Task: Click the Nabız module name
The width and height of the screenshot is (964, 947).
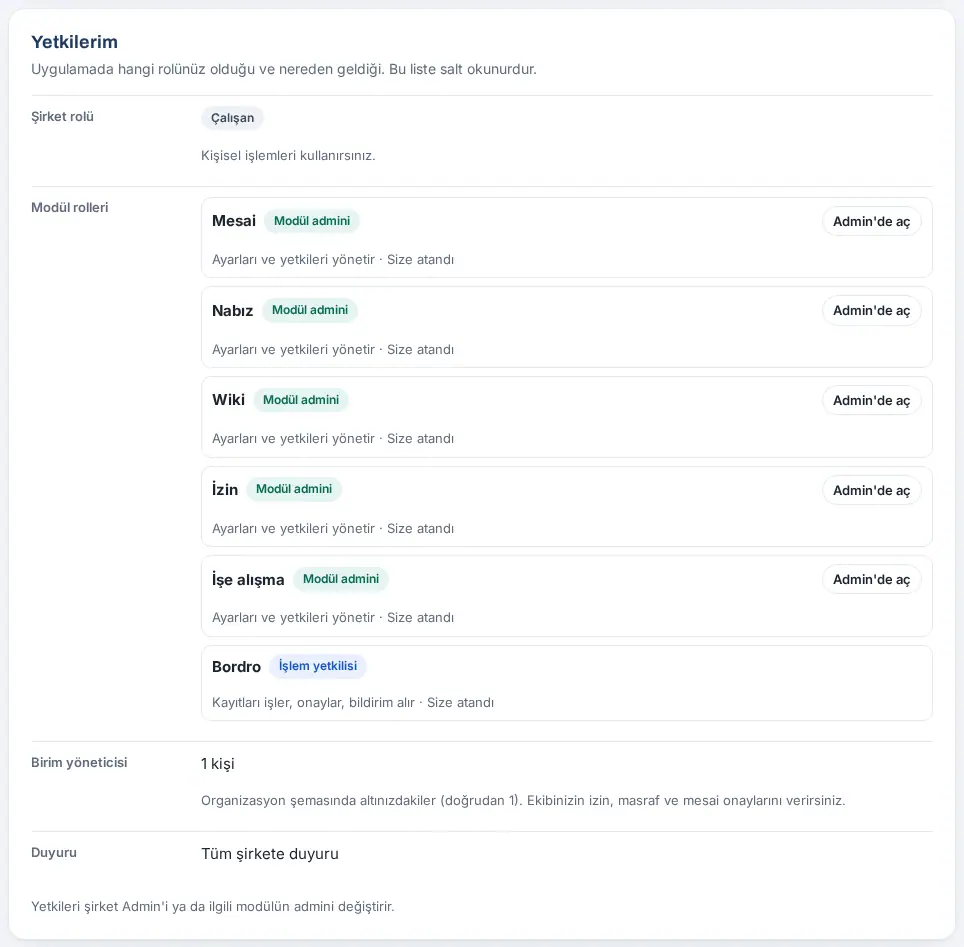Action: click(232, 311)
